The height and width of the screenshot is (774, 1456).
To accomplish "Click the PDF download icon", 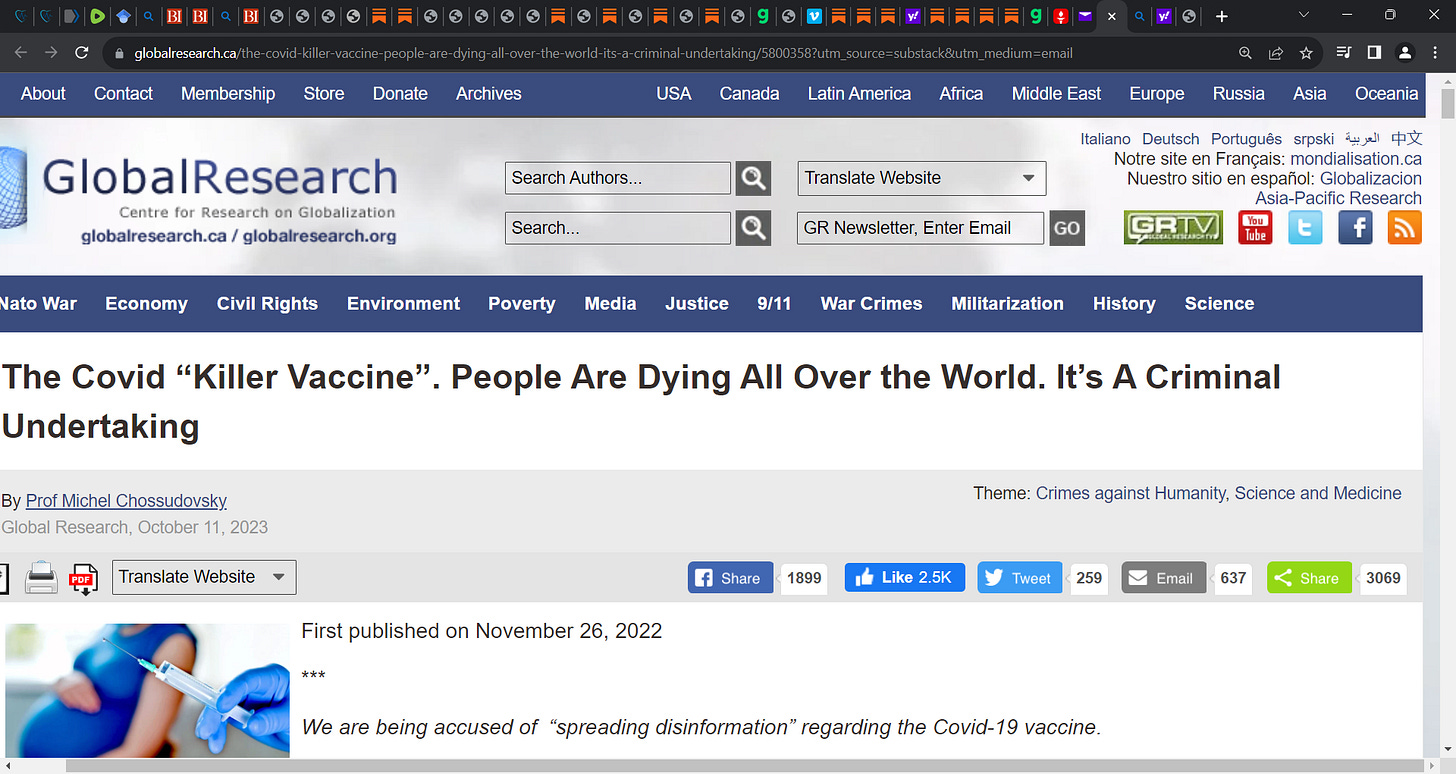I will pos(83,579).
